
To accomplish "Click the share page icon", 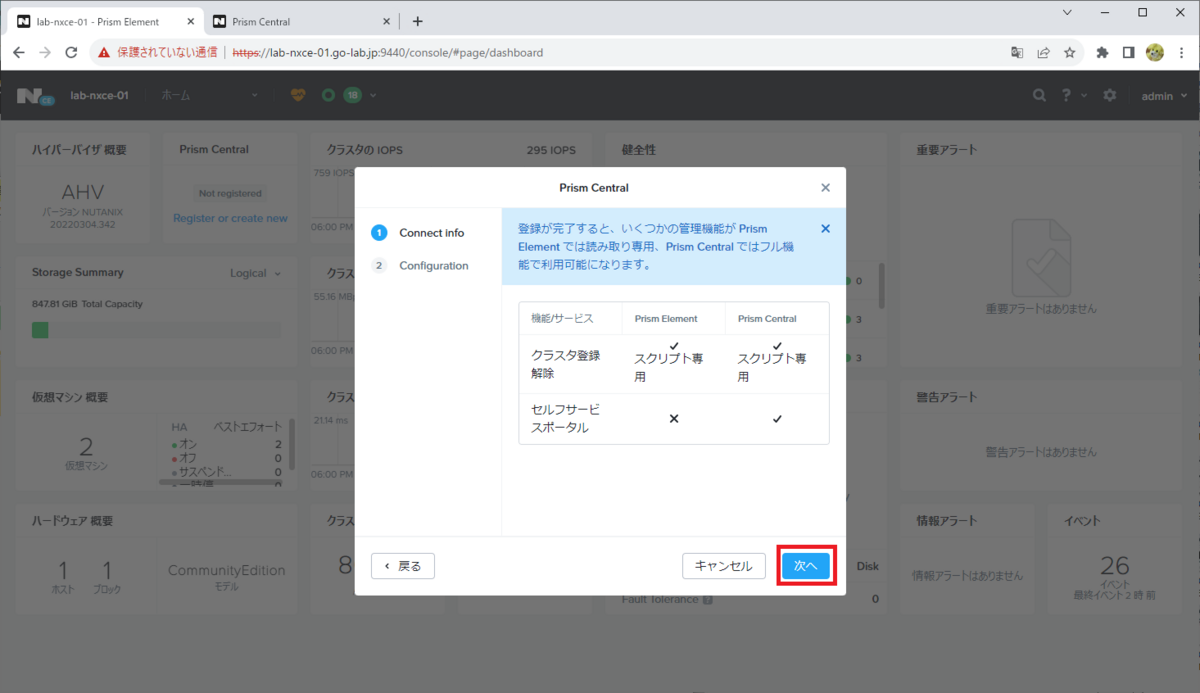I will pyautogui.click(x=1043, y=52).
